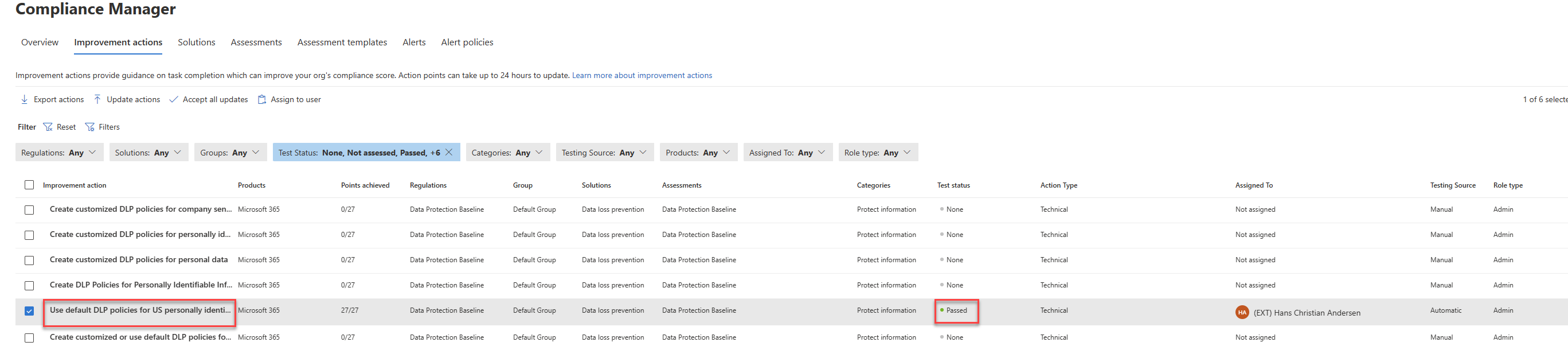This screenshot has height=346, width=1568.
Task: Click the Categories column header
Action: click(874, 185)
